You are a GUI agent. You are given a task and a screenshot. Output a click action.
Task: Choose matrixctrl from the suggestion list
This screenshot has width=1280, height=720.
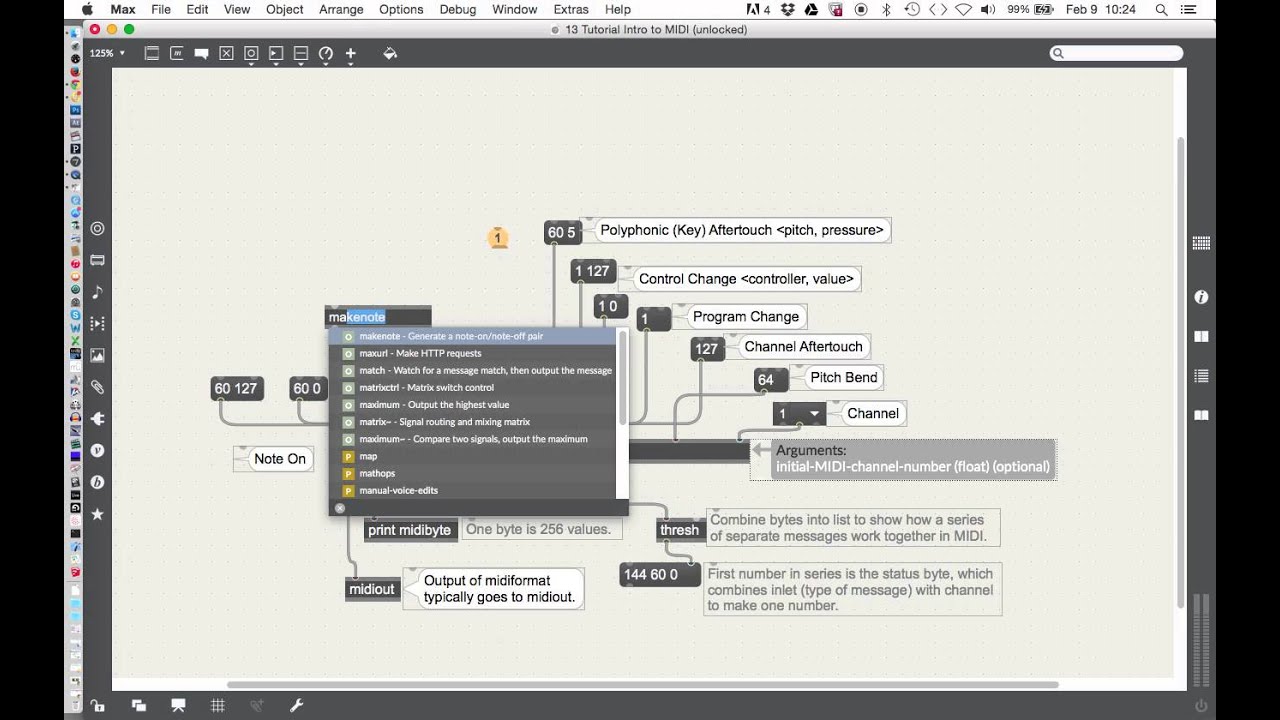473,387
